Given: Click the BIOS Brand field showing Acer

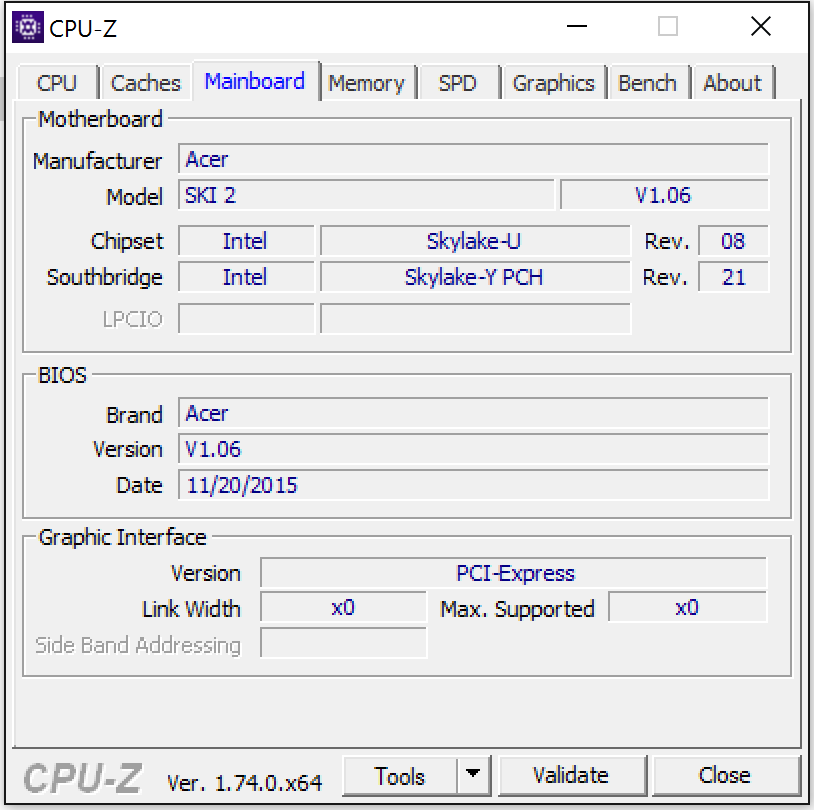Looking at the screenshot, I should click(473, 413).
